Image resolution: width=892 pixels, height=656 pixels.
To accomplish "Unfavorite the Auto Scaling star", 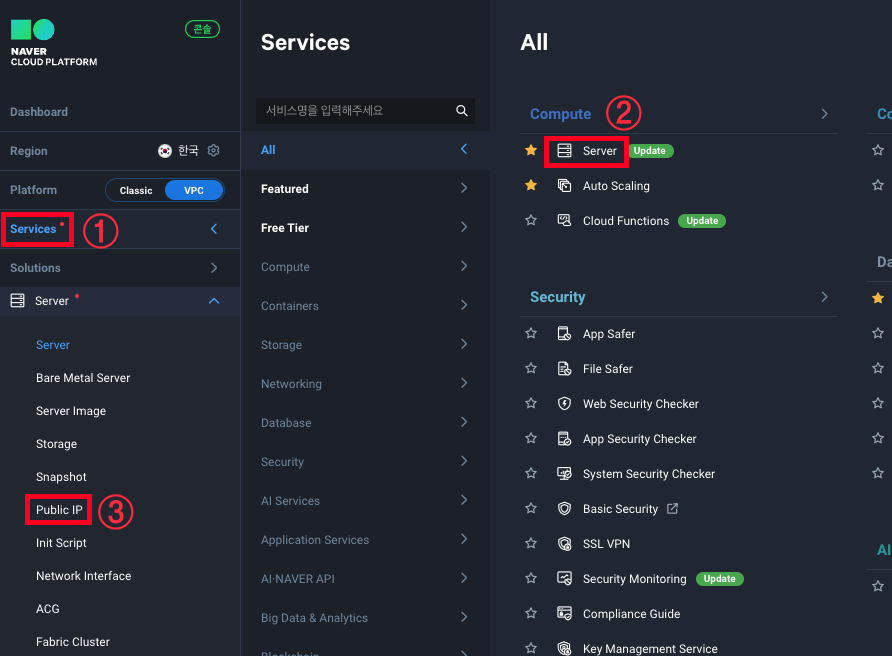I will click(x=531, y=185).
